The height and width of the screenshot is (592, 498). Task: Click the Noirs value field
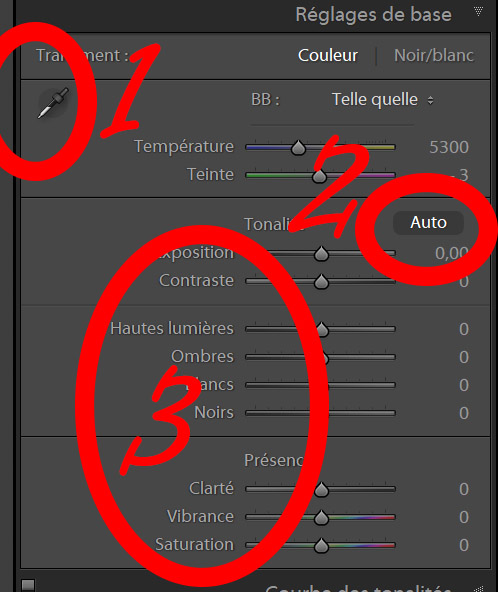[x=464, y=413]
